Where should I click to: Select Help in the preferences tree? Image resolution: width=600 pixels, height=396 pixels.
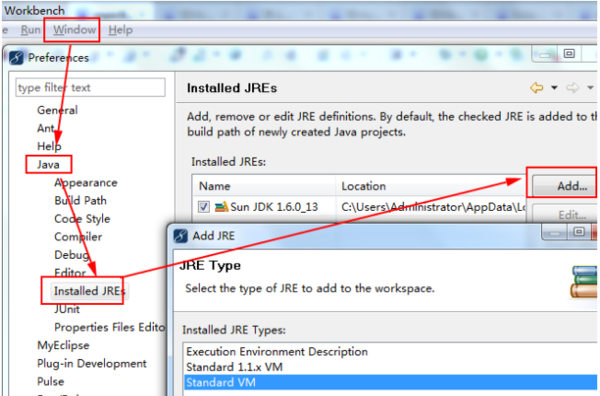[x=49, y=146]
